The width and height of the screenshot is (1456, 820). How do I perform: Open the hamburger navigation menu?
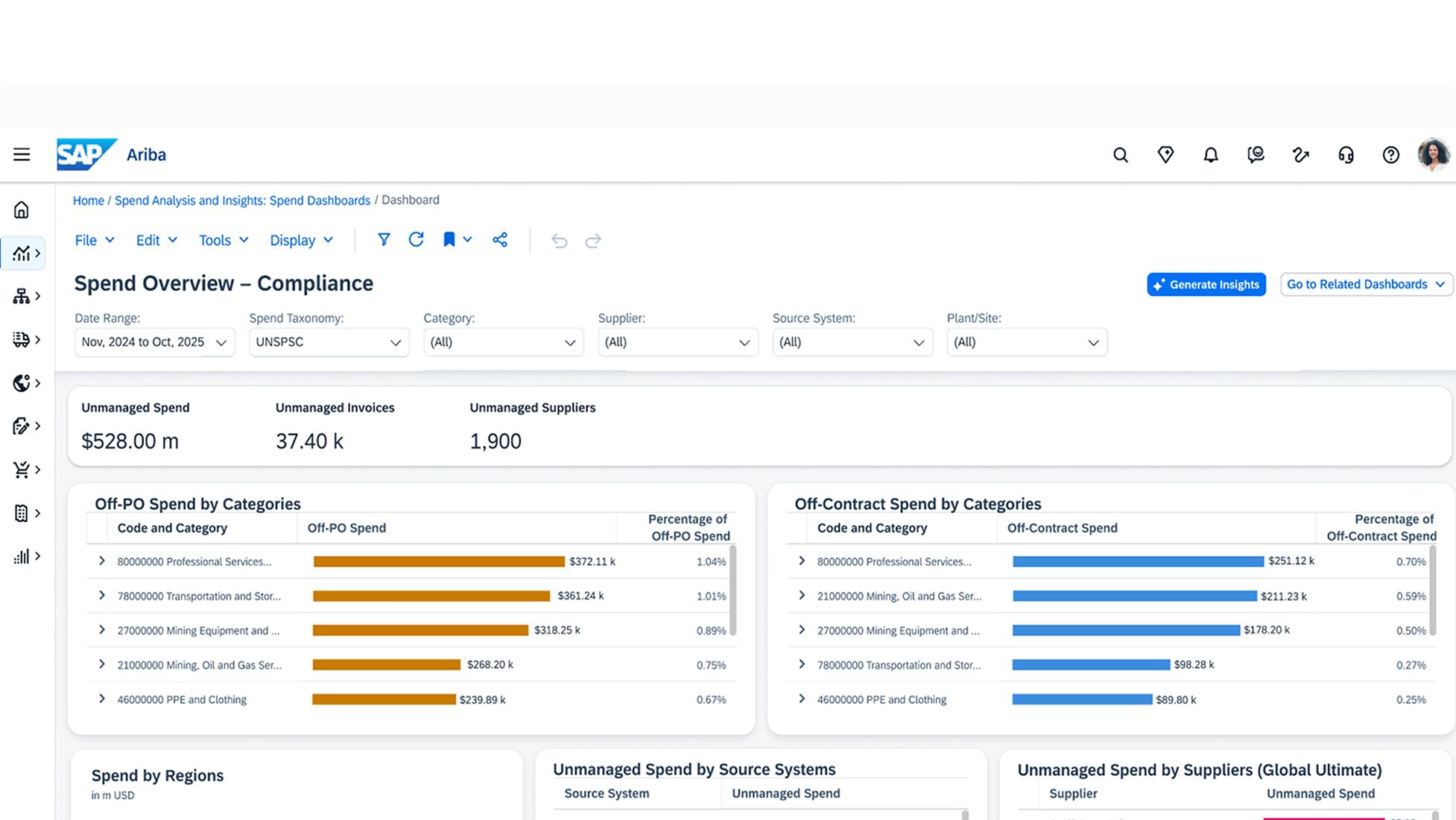click(22, 154)
